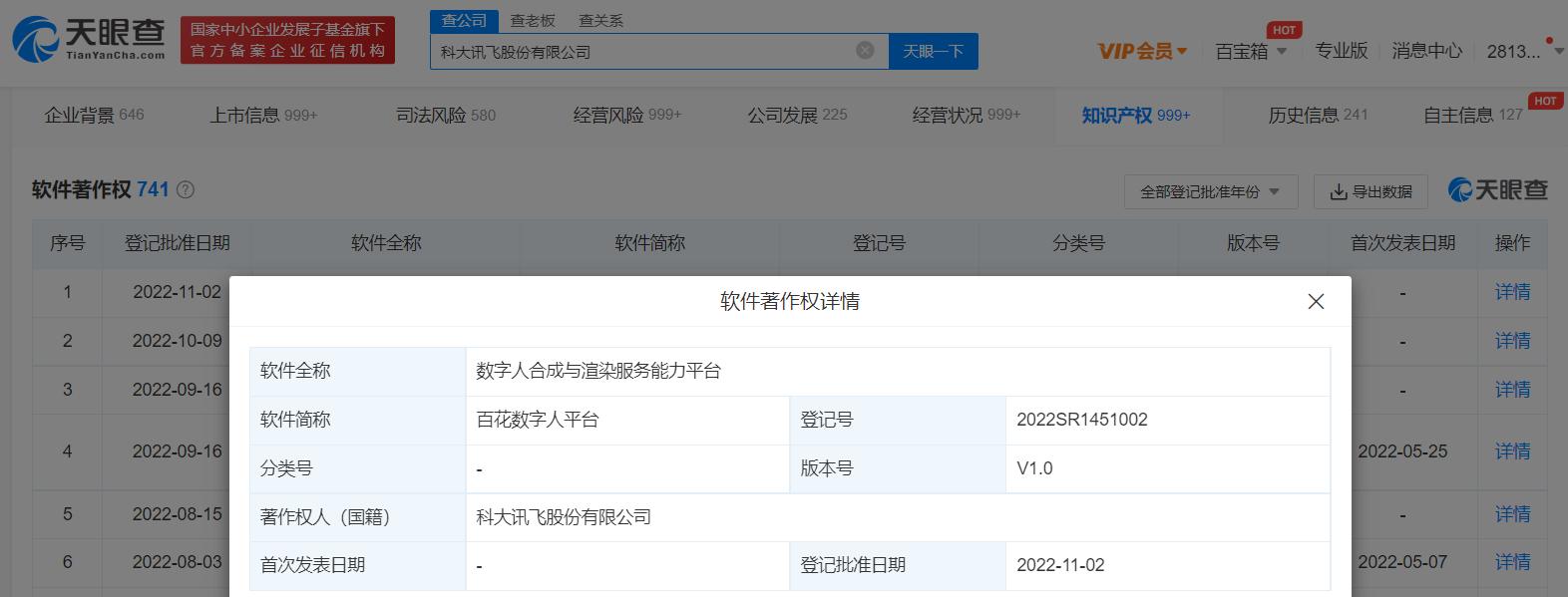Click the 登记批准日期 column header
The height and width of the screenshot is (597, 1568).
click(178, 243)
